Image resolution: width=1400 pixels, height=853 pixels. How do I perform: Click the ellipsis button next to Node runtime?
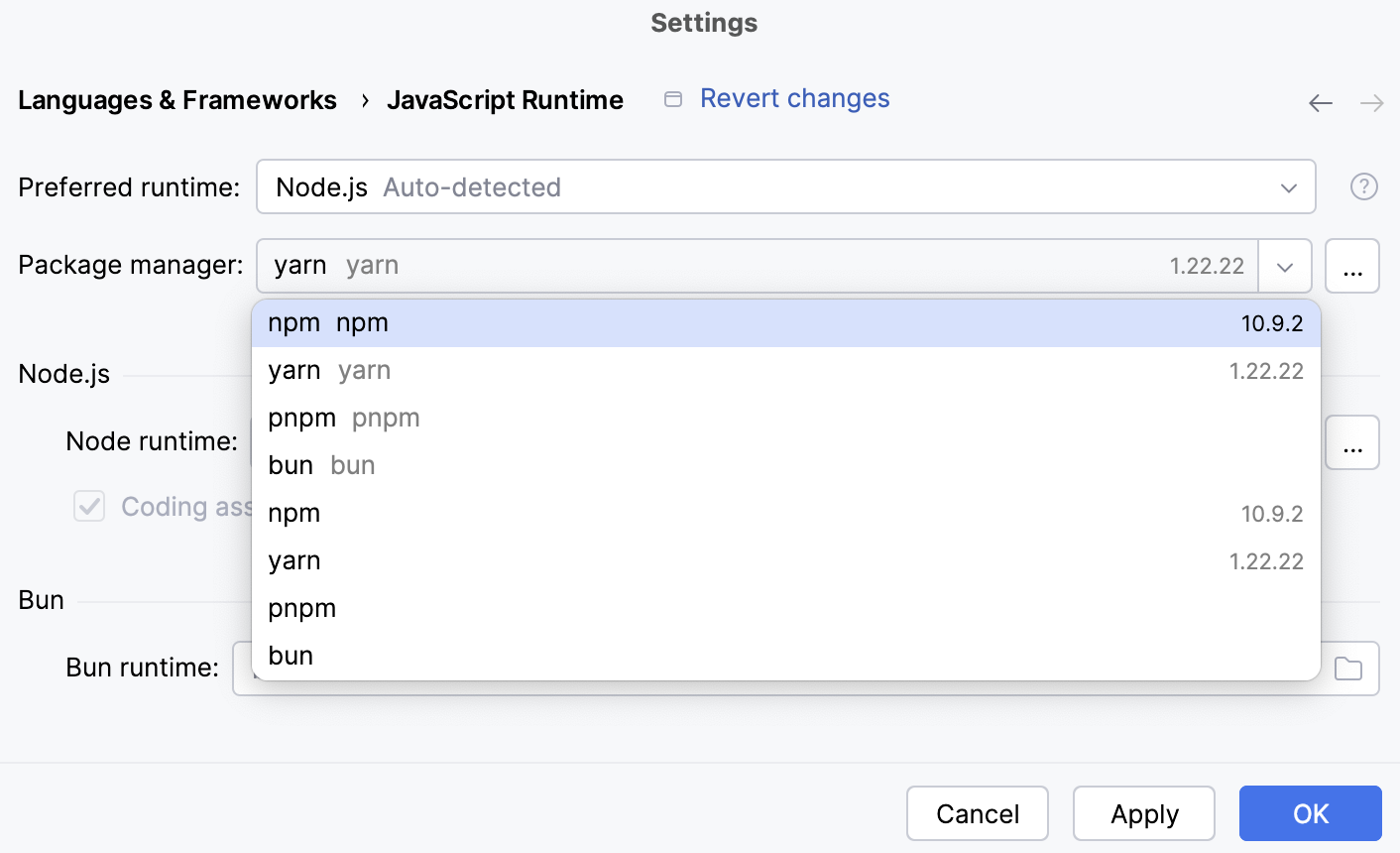1352,442
